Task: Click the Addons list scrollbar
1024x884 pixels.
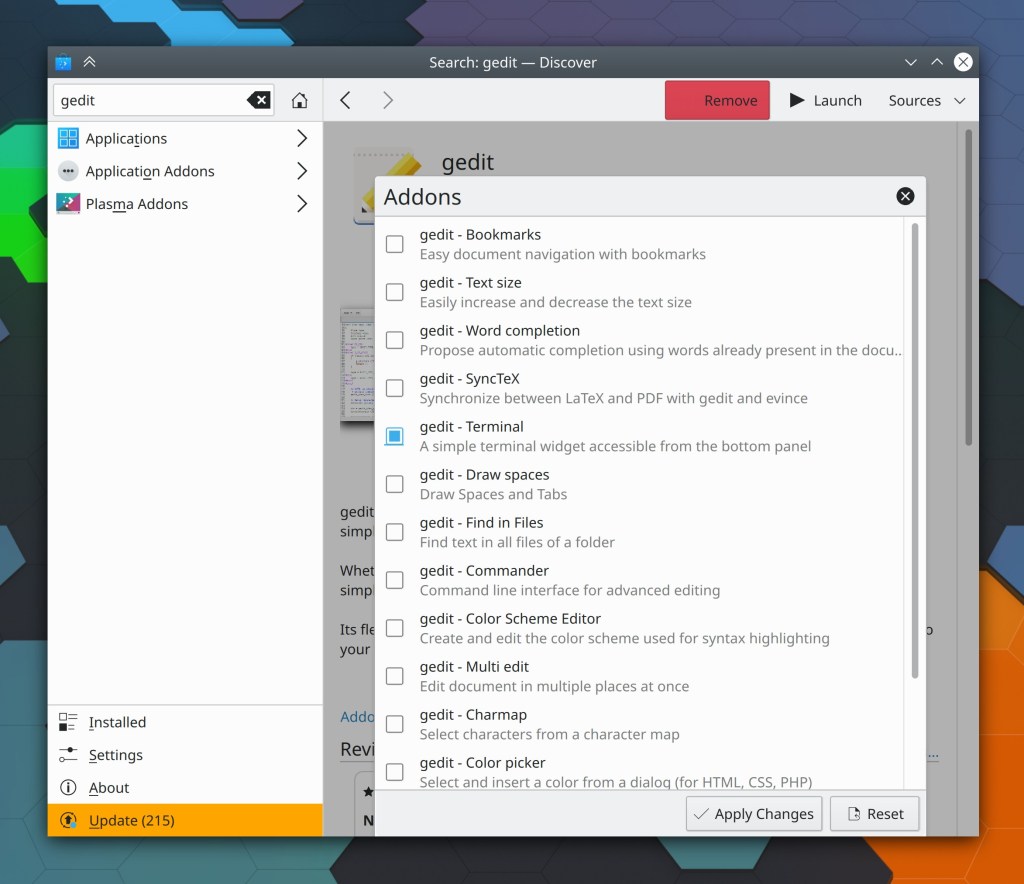Action: coord(914,450)
